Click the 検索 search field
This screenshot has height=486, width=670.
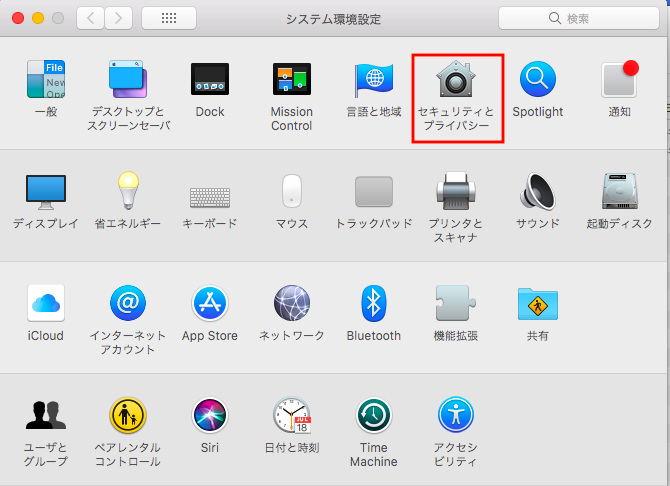point(577,18)
